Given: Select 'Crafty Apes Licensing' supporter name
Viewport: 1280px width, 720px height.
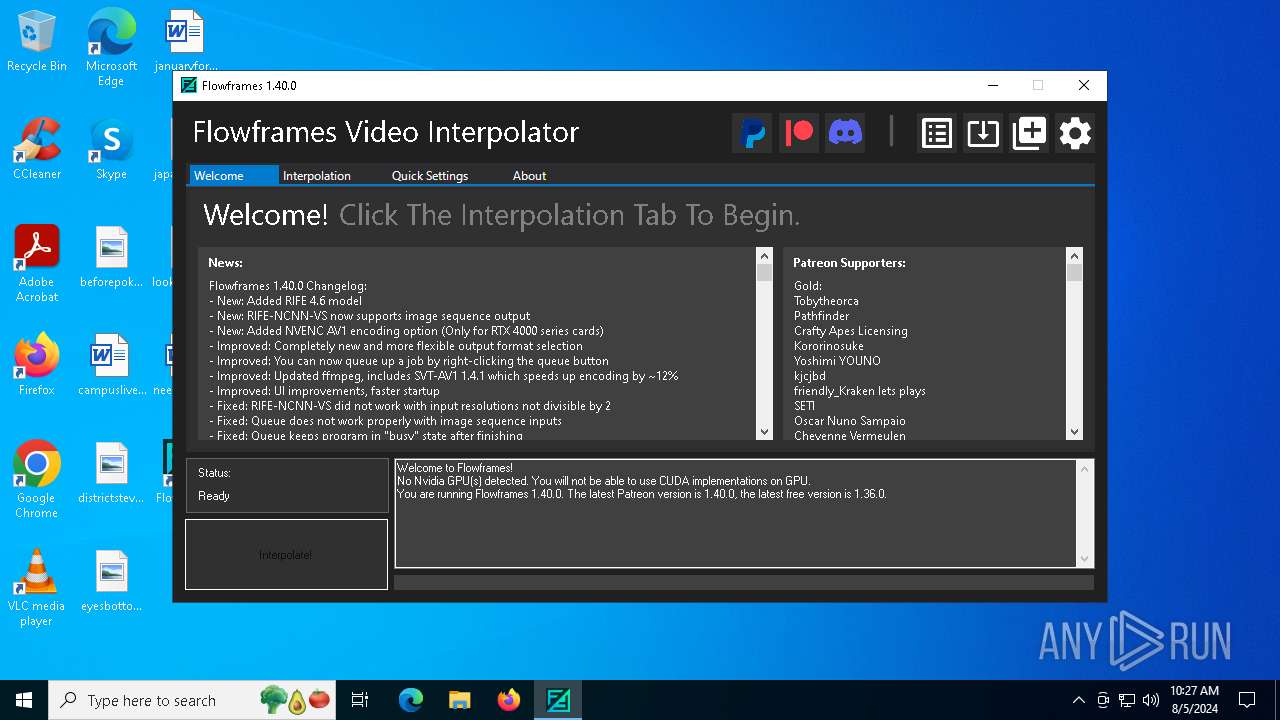Looking at the screenshot, I should (x=851, y=331).
